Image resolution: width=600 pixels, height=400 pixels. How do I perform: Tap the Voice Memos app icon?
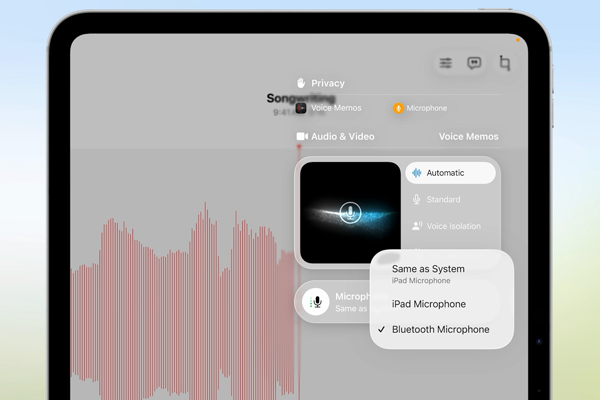[x=301, y=108]
